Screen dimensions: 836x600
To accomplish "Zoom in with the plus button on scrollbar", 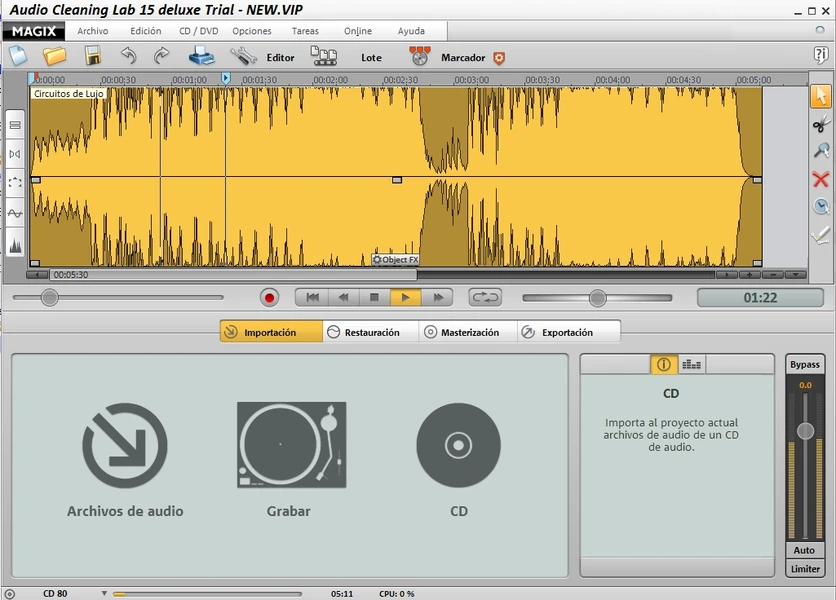I will 750,275.
